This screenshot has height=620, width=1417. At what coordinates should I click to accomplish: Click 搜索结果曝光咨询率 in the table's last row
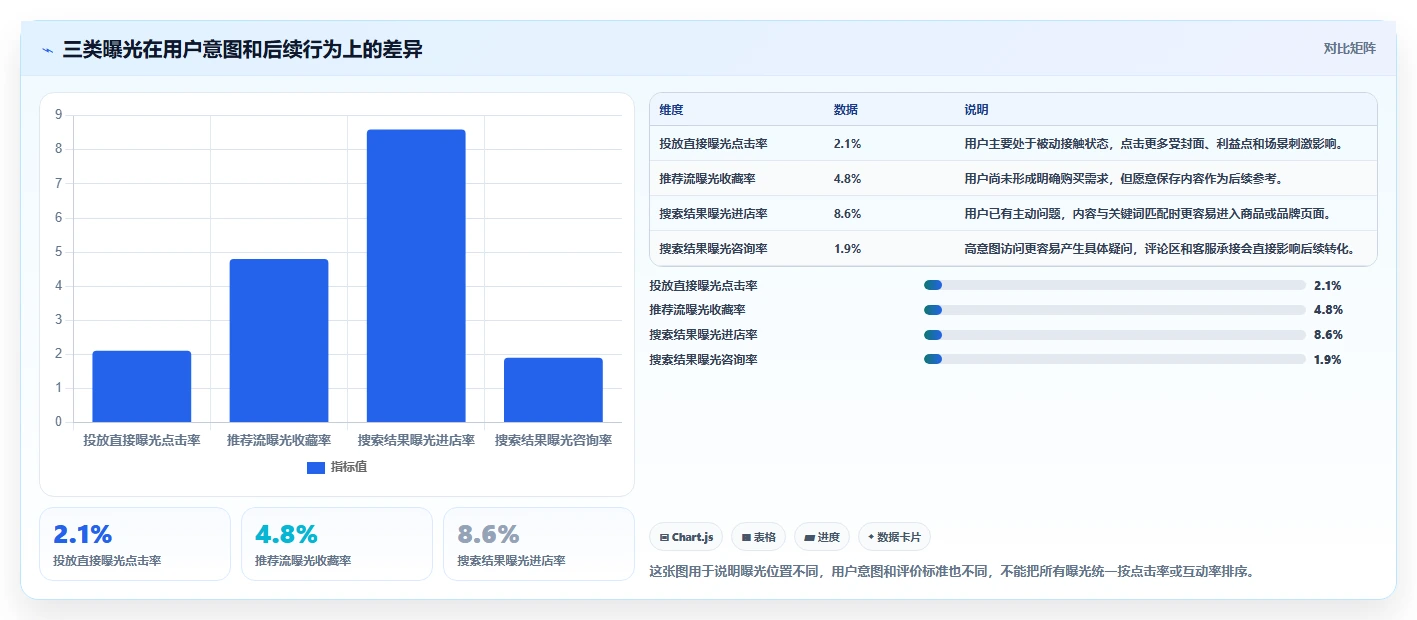(713, 248)
